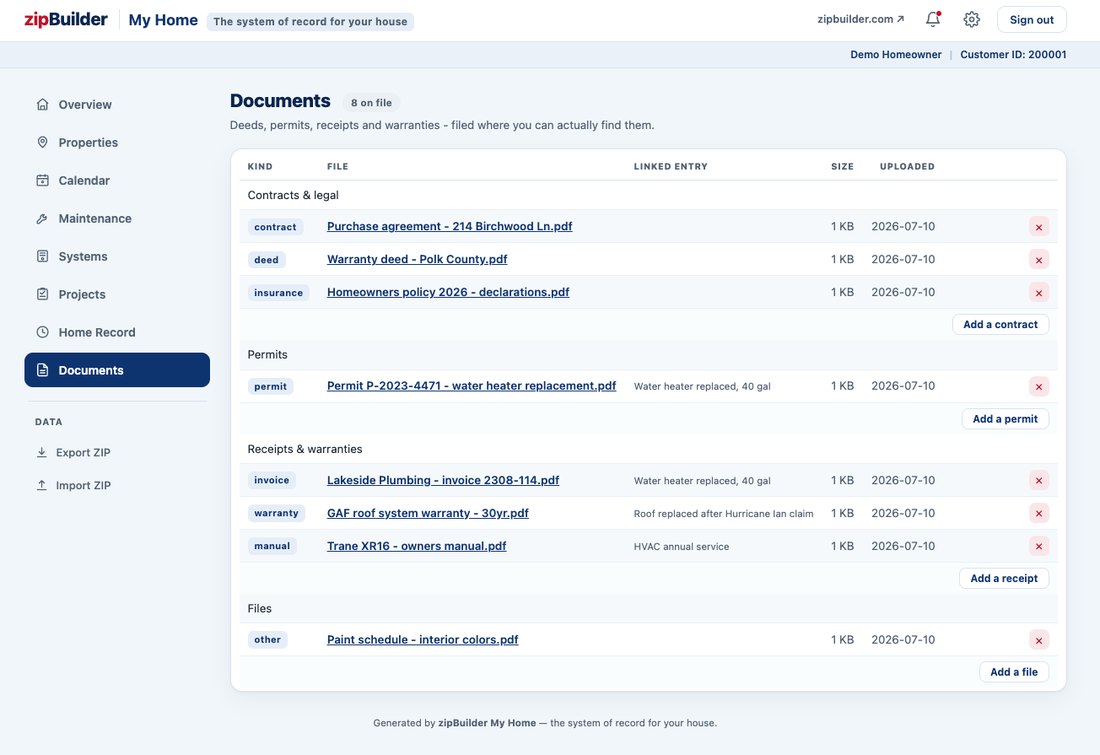Open Paint schedule - interior colors.pdf
This screenshot has height=755, width=1100.
(422, 639)
